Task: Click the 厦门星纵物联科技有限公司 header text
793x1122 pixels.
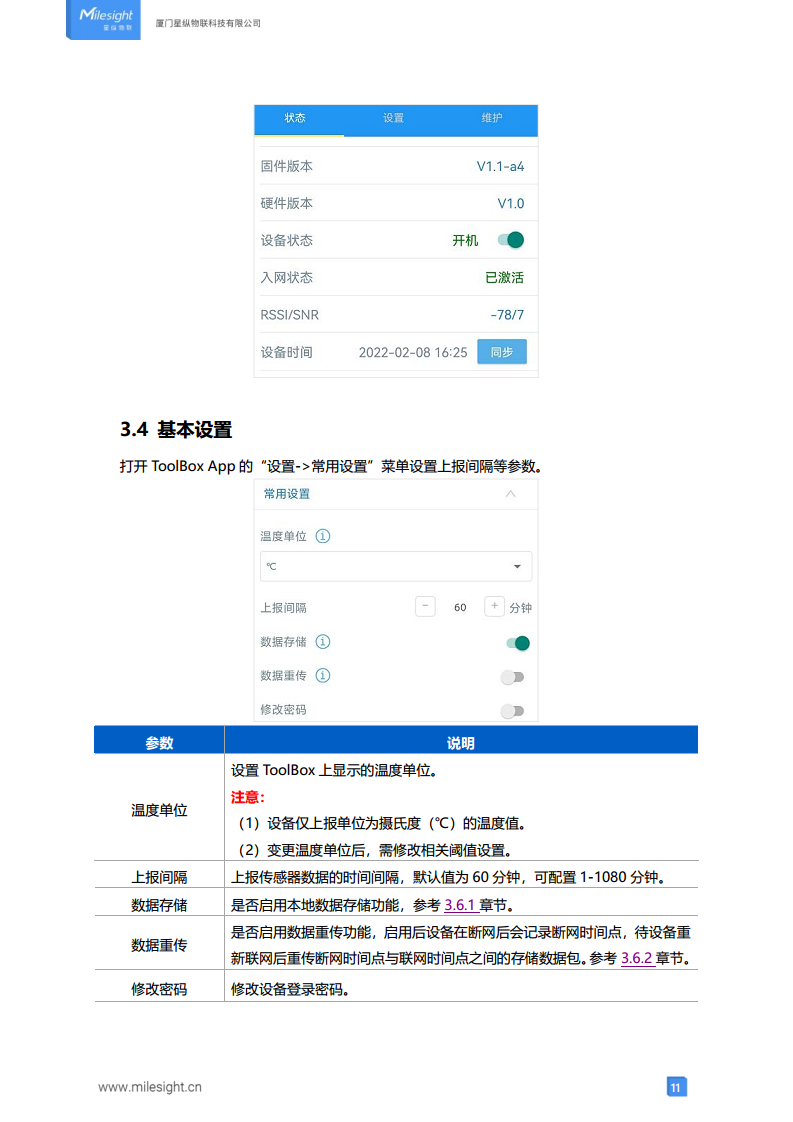Action: (x=208, y=23)
